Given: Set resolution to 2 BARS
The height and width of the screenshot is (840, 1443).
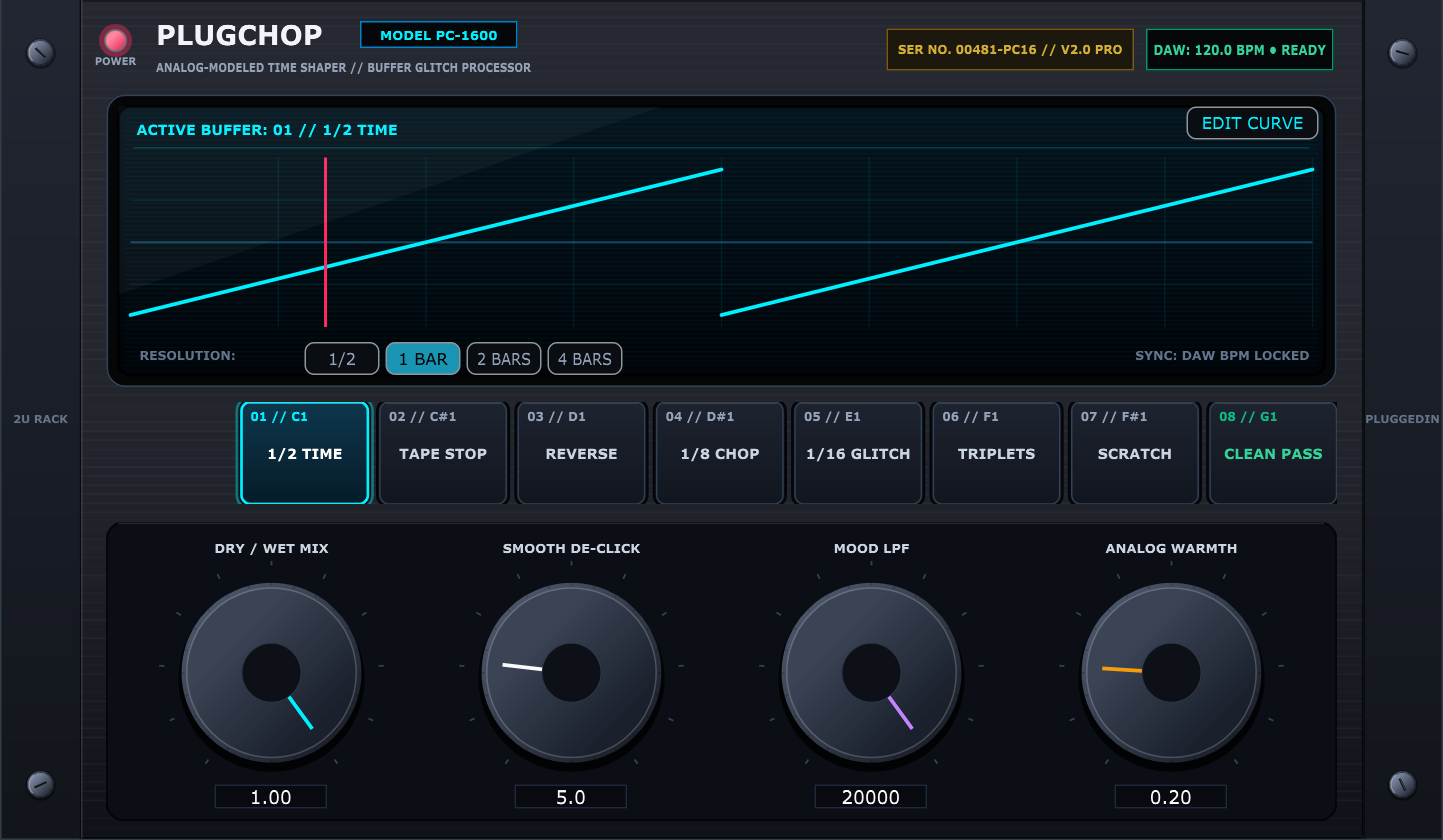Looking at the screenshot, I should (x=504, y=359).
